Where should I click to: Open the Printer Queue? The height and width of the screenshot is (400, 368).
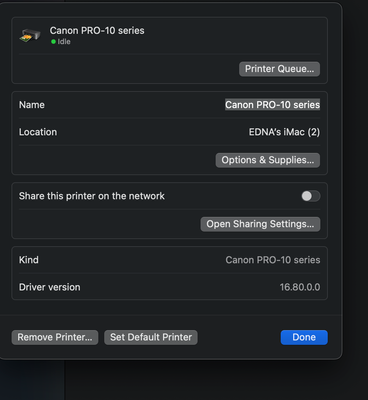pyautogui.click(x=279, y=69)
